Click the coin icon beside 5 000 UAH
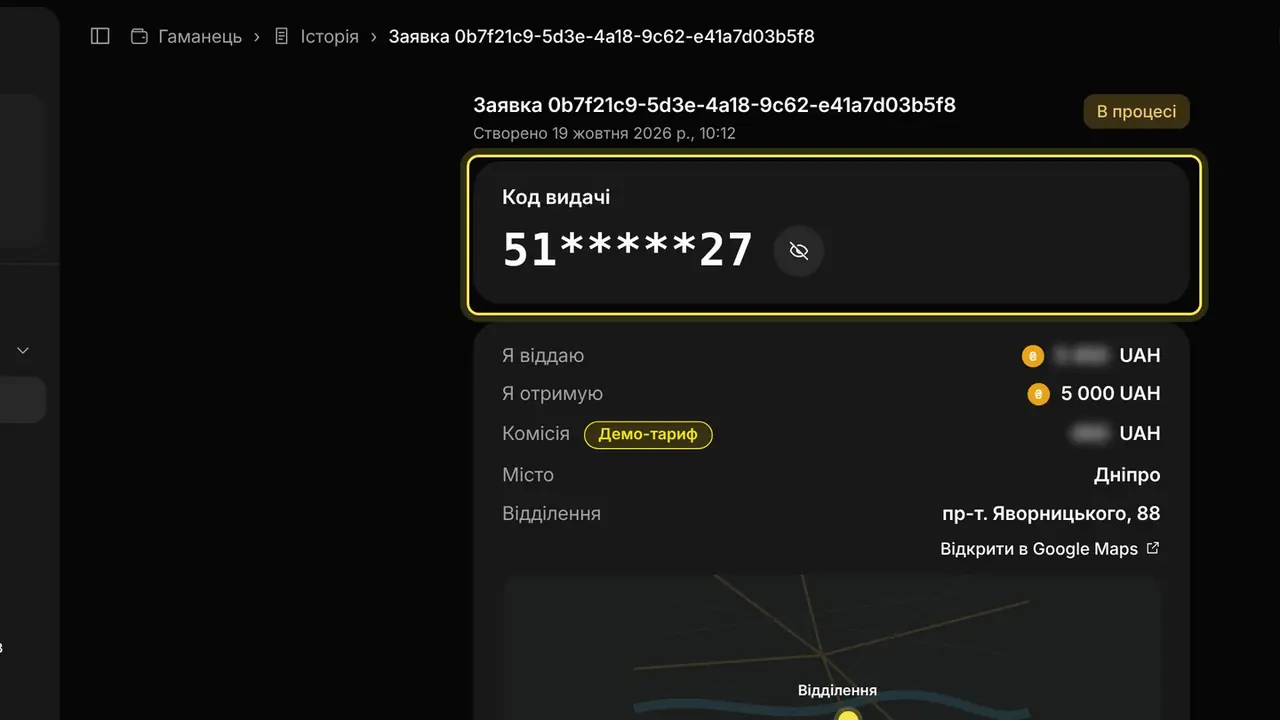The image size is (1280, 720). [x=1038, y=395]
